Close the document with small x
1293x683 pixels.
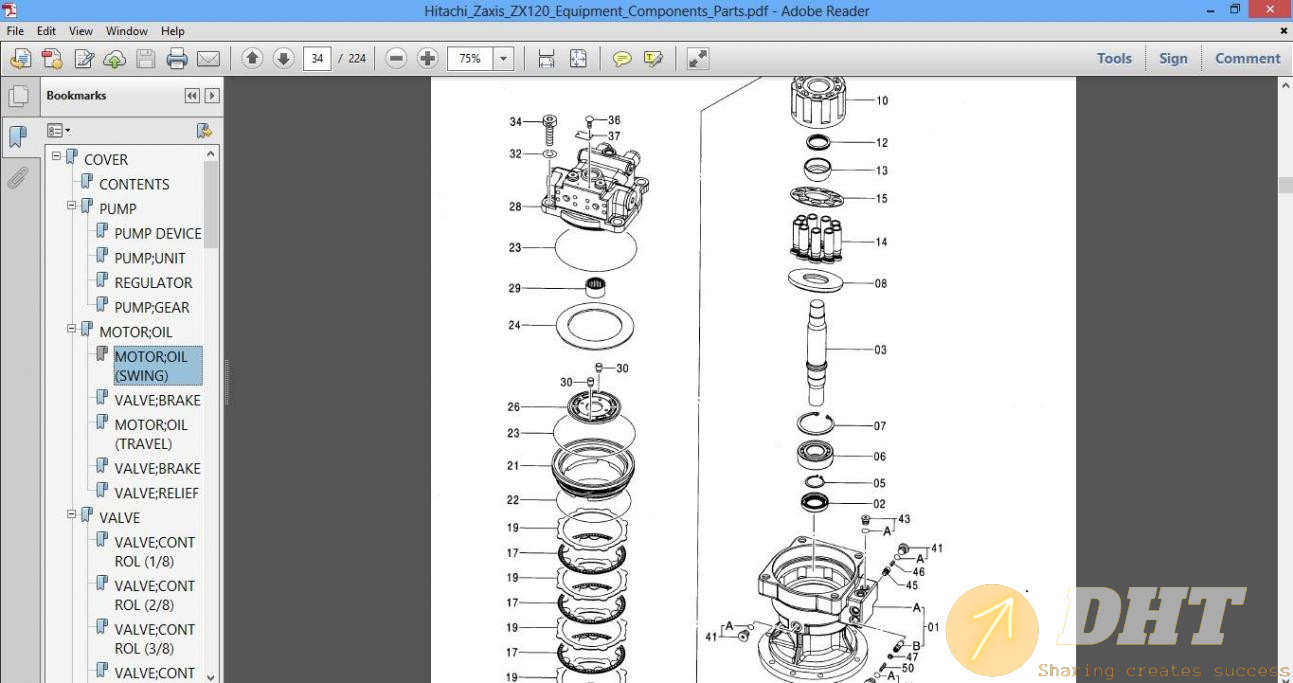[1283, 31]
